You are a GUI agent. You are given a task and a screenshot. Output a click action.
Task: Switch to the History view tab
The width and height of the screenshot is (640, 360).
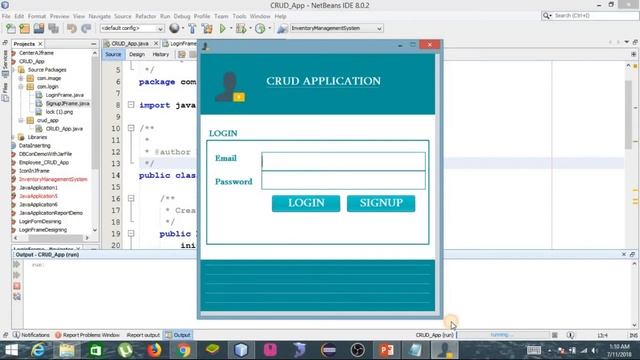(160, 54)
